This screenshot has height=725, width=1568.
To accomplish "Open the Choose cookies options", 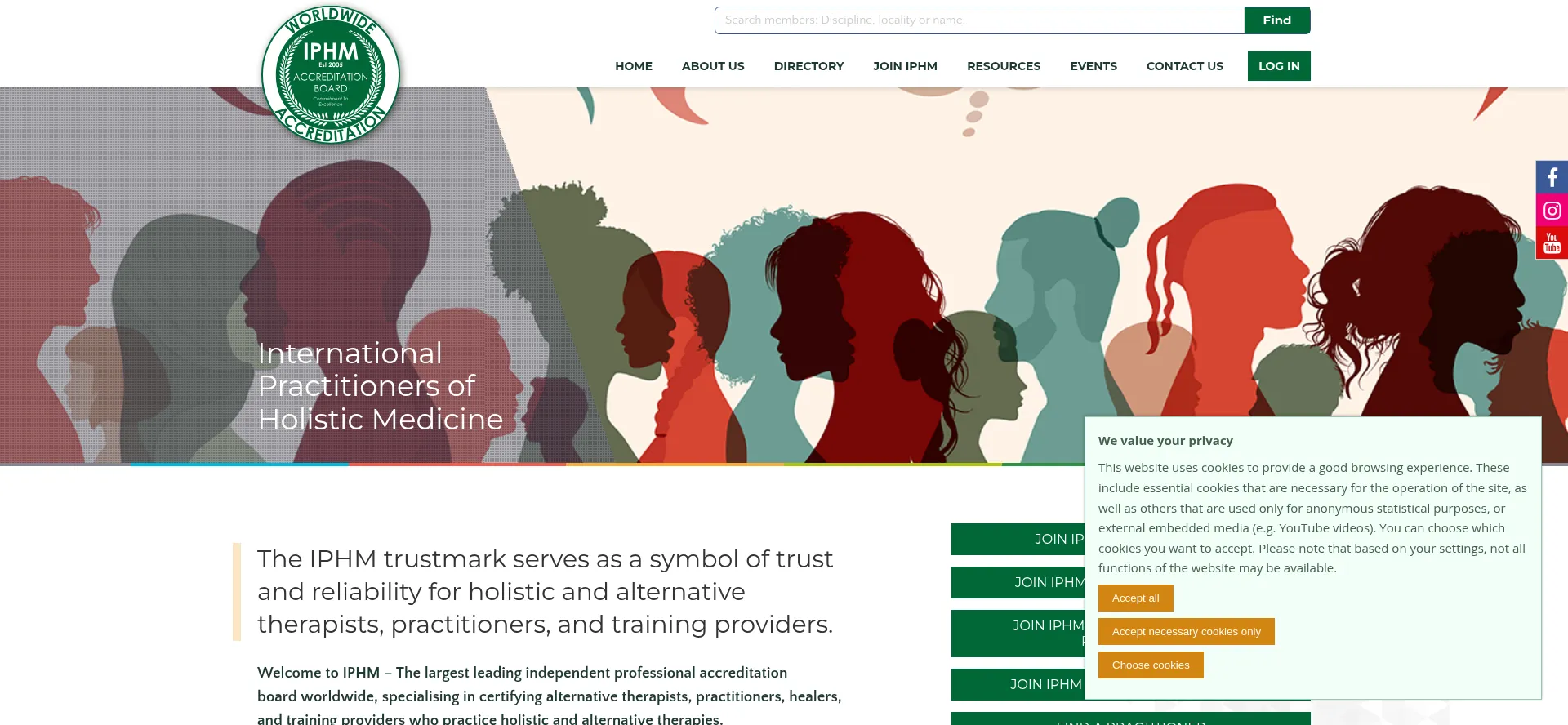I will pos(1151,665).
